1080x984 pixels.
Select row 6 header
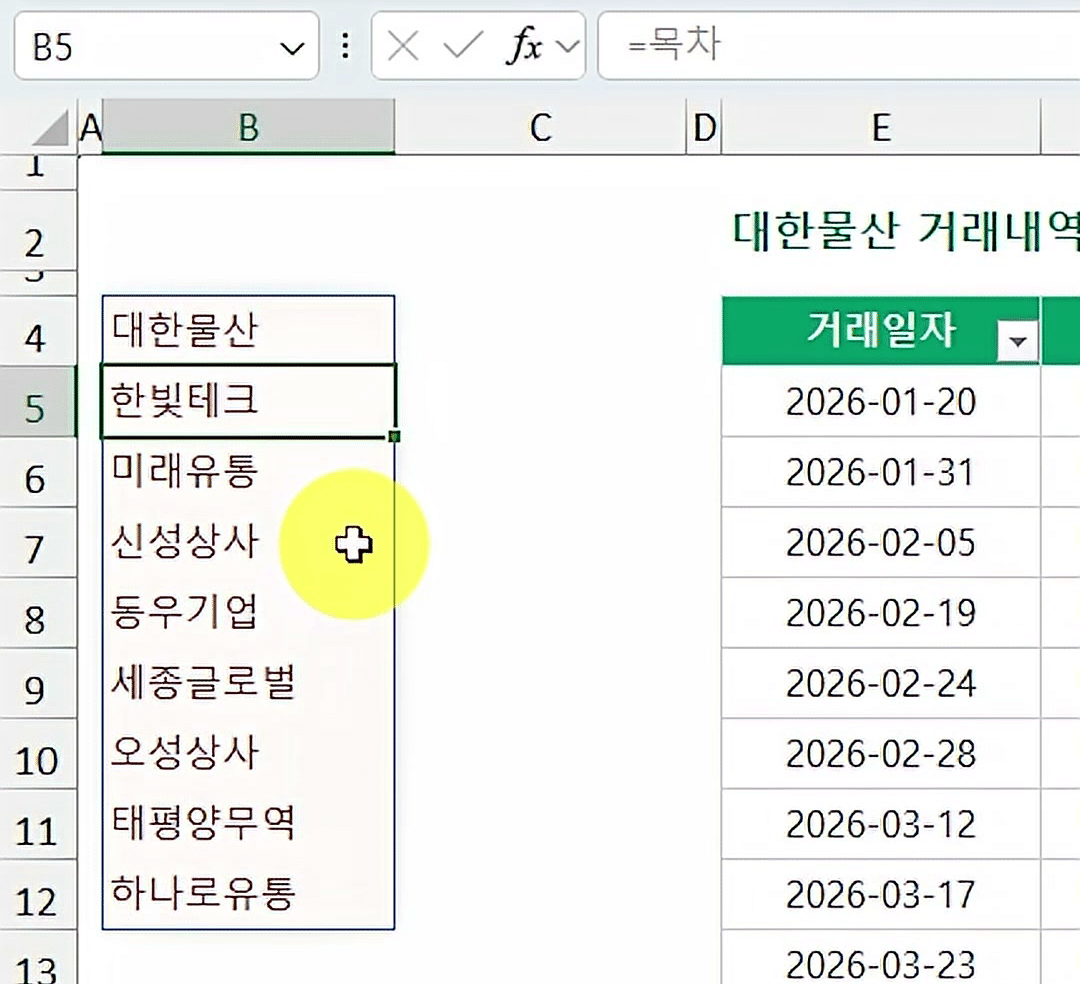38,472
